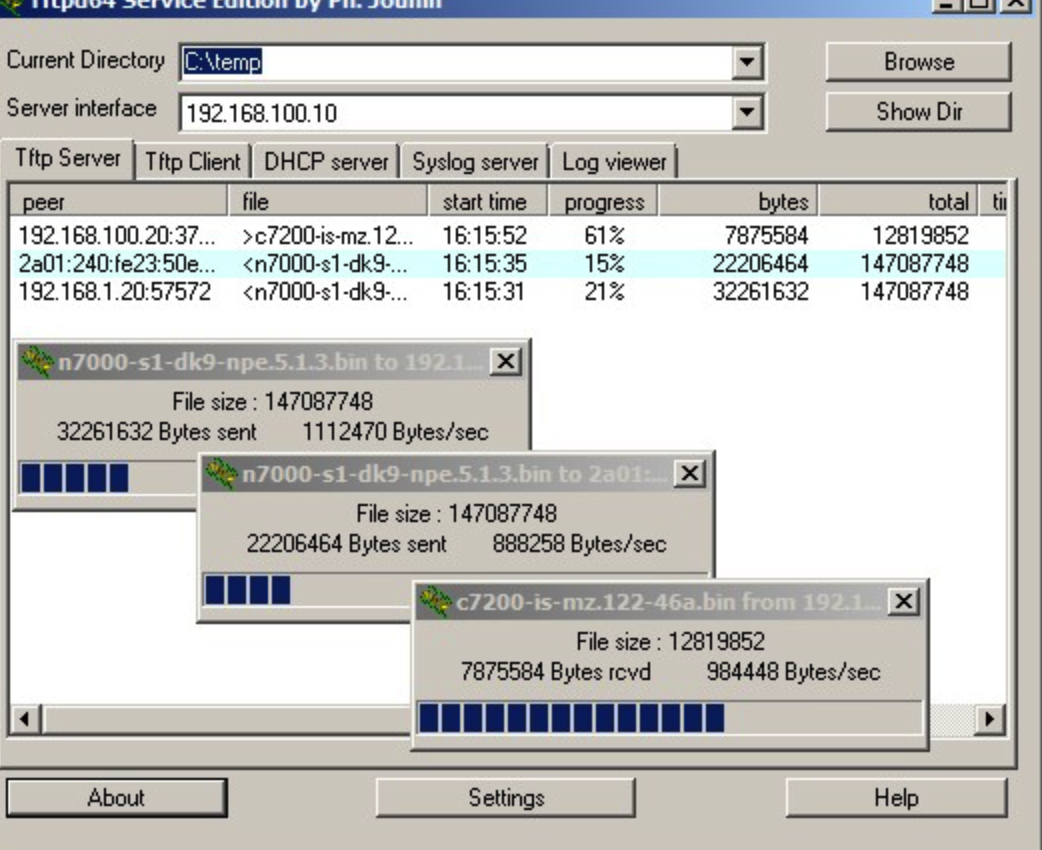The image size is (1042, 850).
Task: Click the Tftpd icon in n7000 to 2a01 popup
Action: 221,474
